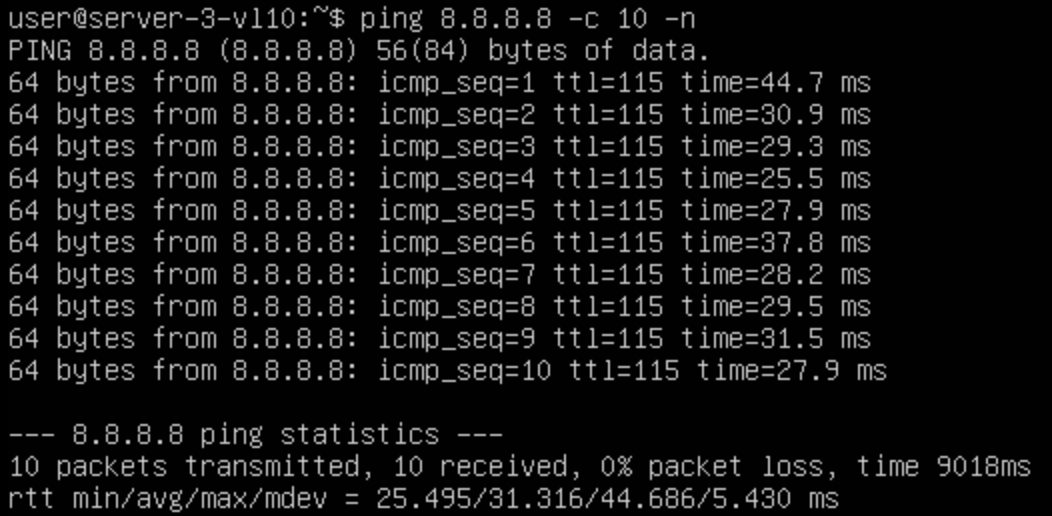This screenshot has height=516, width=1052.
Task: Click the time=25.5 ms value
Action: click(776, 178)
